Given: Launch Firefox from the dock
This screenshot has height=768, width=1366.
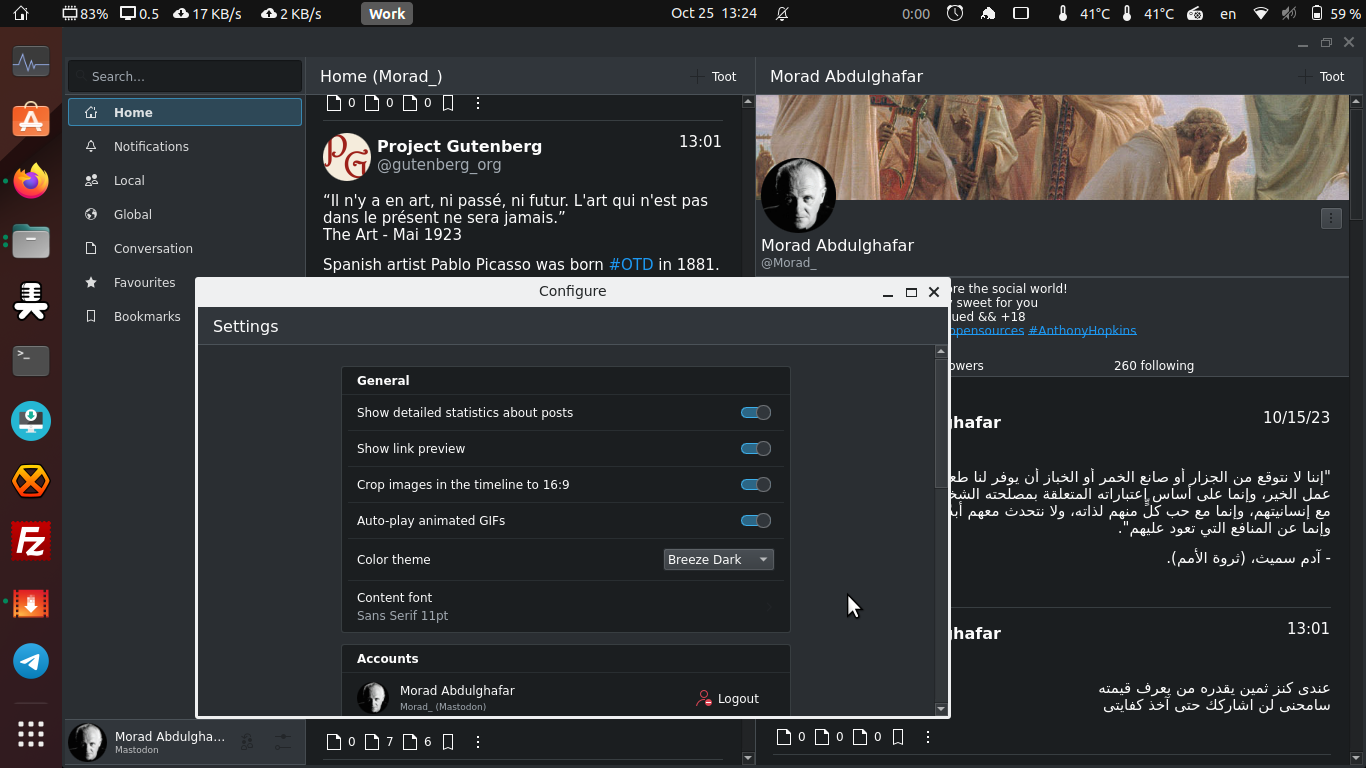Looking at the screenshot, I should [x=31, y=181].
